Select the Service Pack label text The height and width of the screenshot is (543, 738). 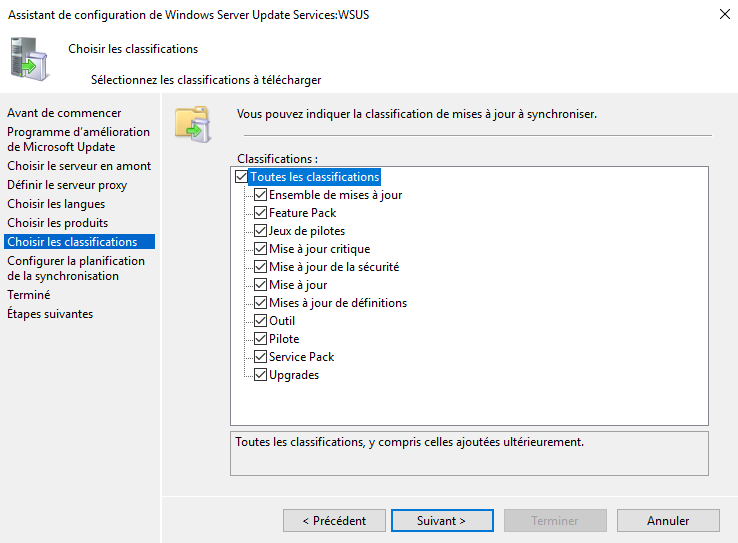pos(301,357)
